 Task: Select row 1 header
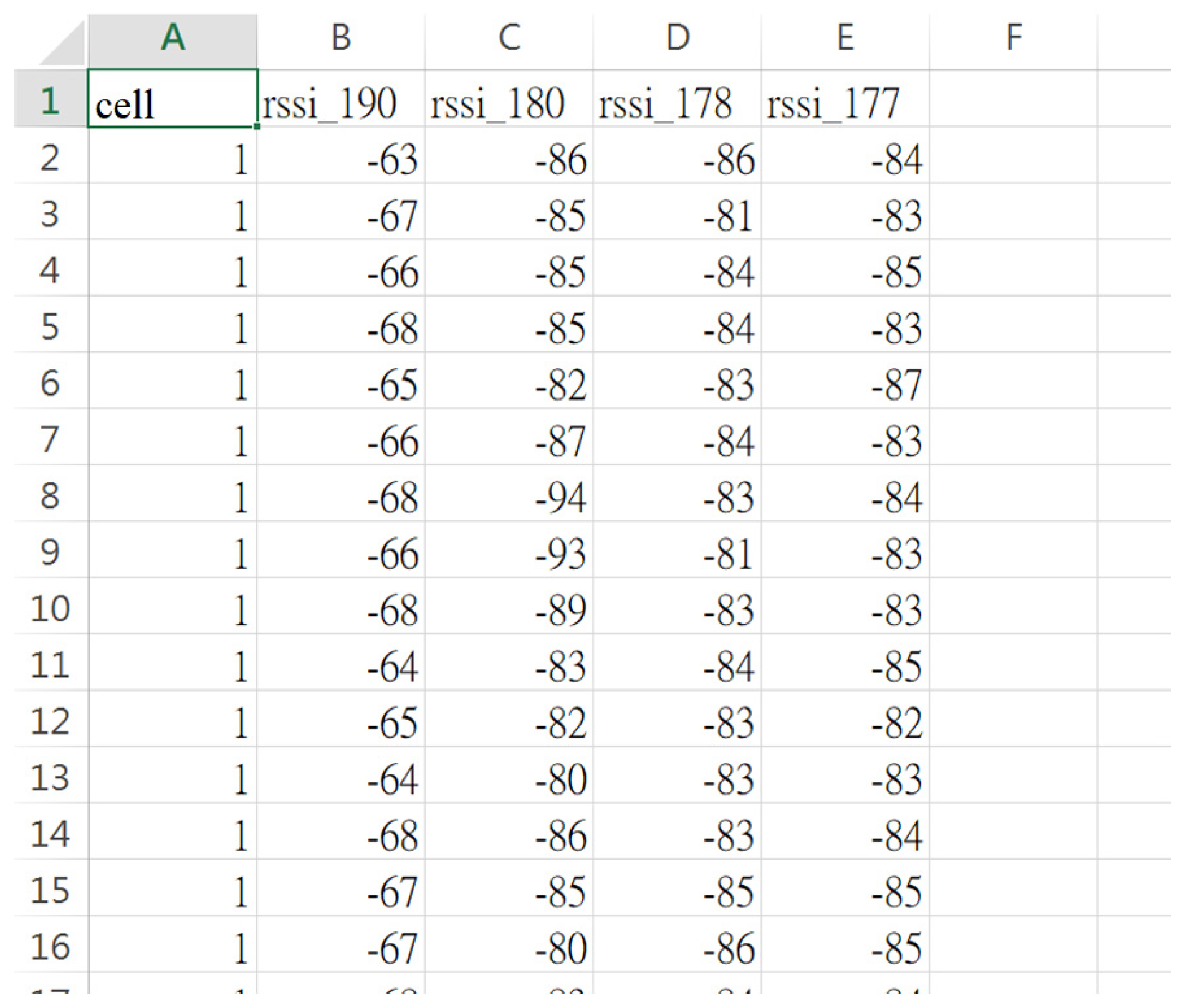50,99
